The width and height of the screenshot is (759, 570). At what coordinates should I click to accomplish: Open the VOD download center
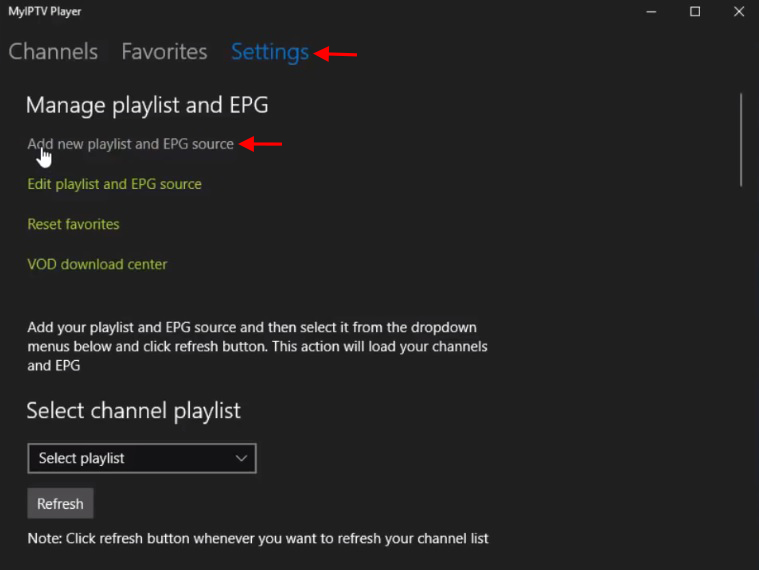[97, 264]
